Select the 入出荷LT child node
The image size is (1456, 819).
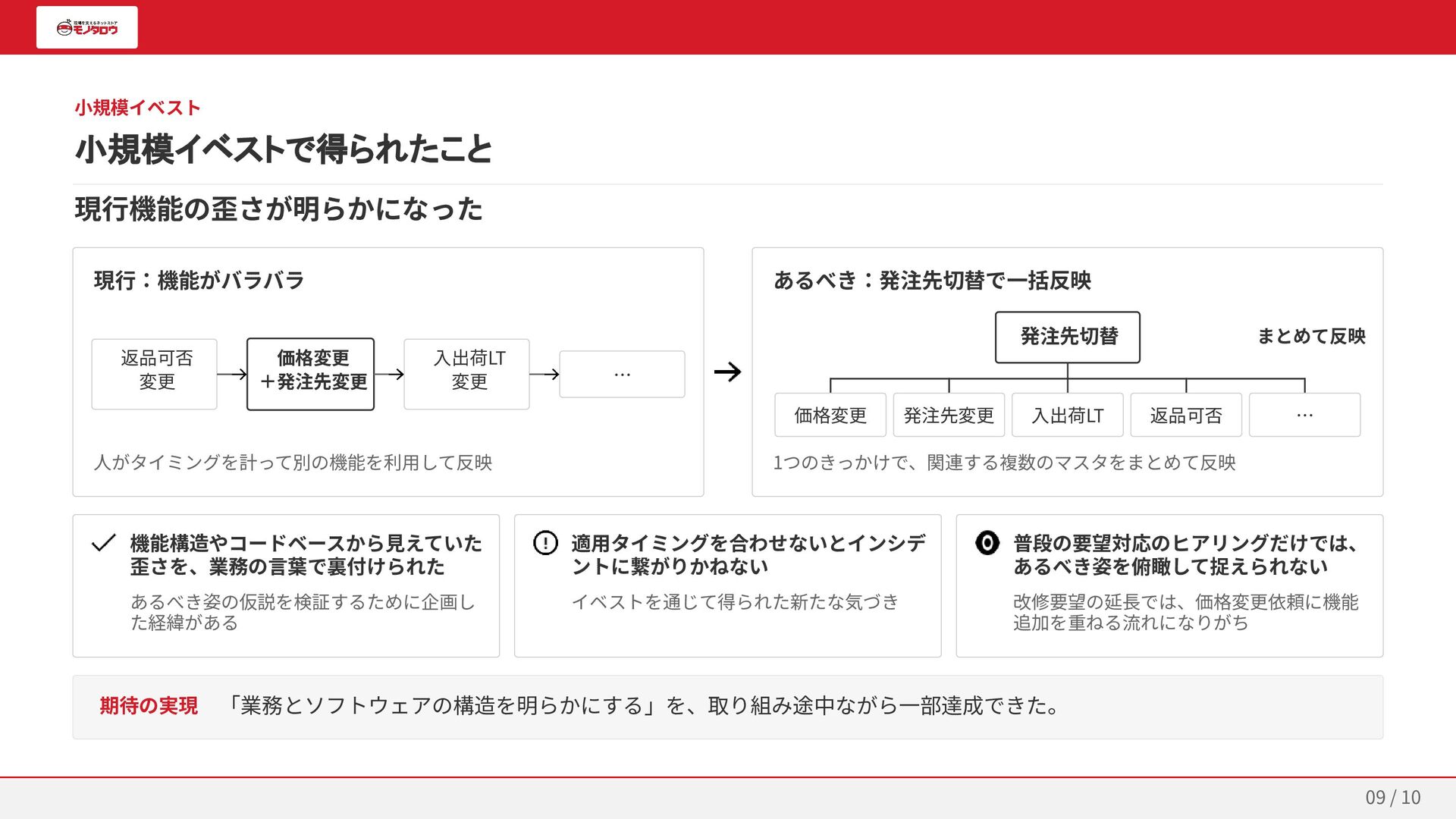(x=1068, y=415)
